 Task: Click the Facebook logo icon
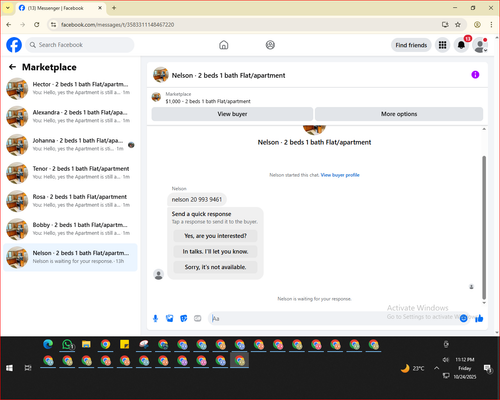tap(14, 45)
